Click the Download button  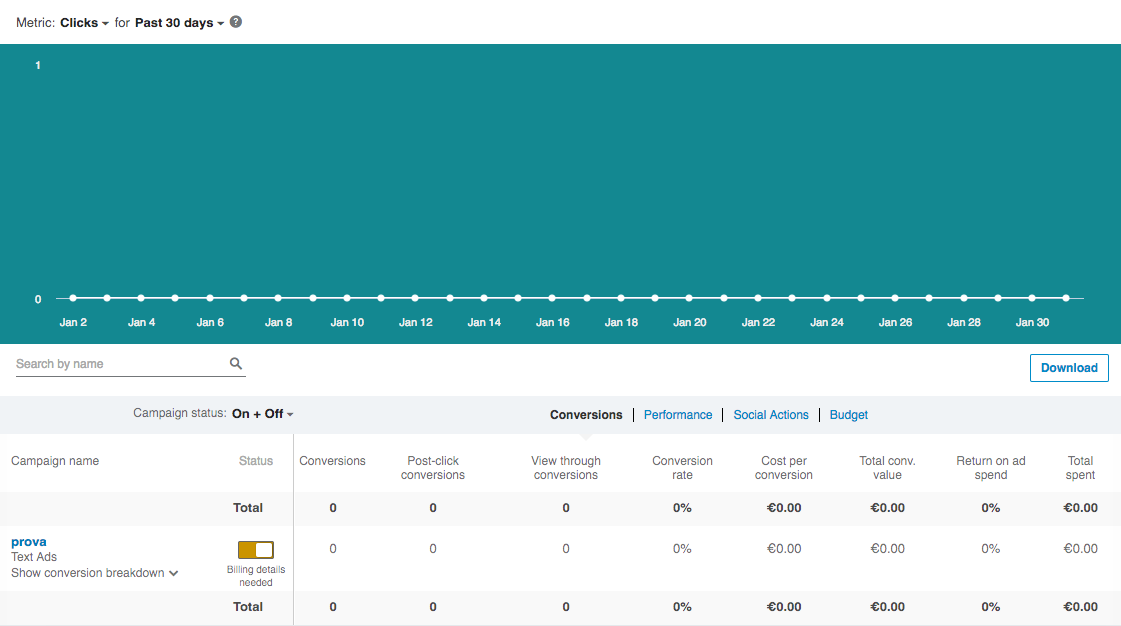1069,367
